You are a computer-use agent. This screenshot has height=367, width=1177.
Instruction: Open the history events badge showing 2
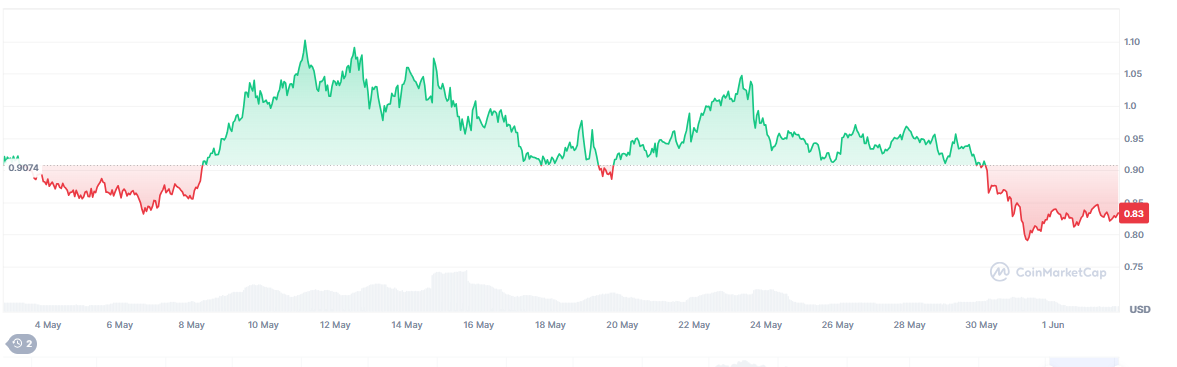21,344
